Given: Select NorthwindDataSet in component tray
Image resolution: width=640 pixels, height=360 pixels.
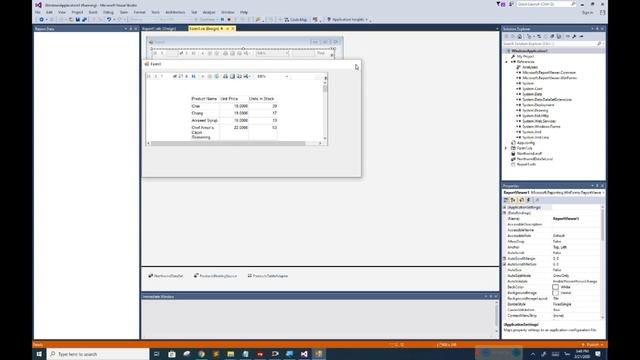Looking at the screenshot, I should click(166, 276).
